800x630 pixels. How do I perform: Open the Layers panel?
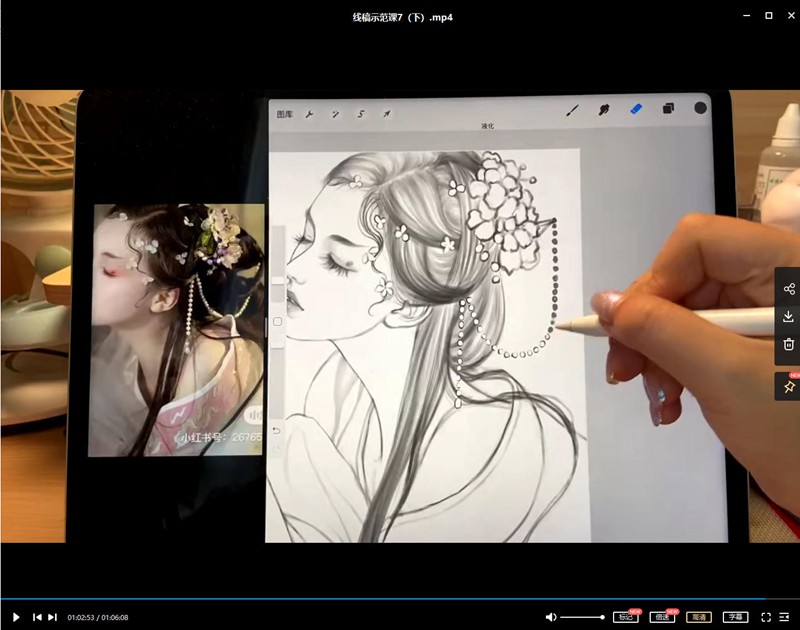point(669,112)
